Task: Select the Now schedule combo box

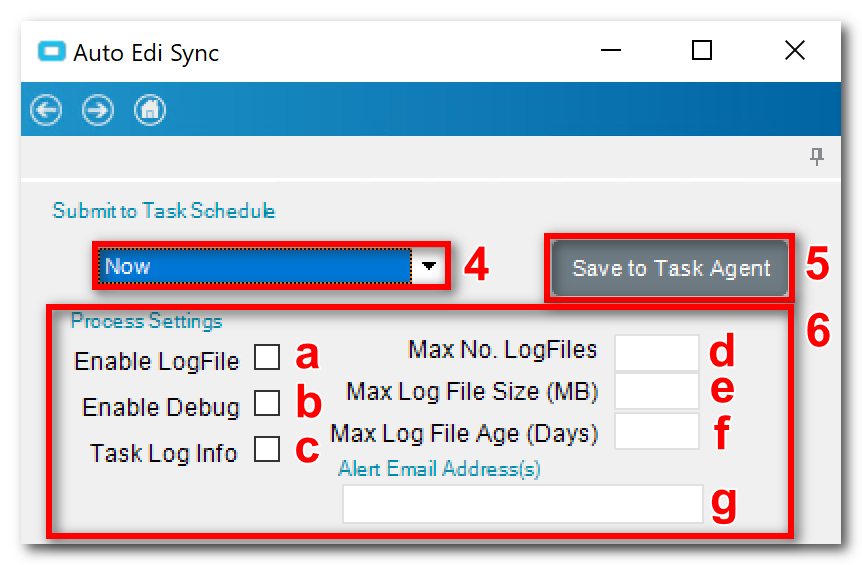Action: pyautogui.click(x=272, y=266)
